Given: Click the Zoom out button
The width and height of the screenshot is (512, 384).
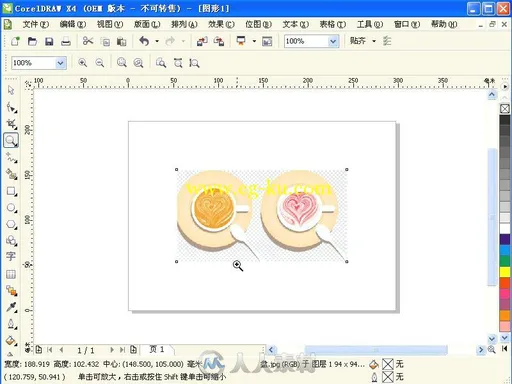Looking at the screenshot, I should pyautogui.click(x=99, y=63).
